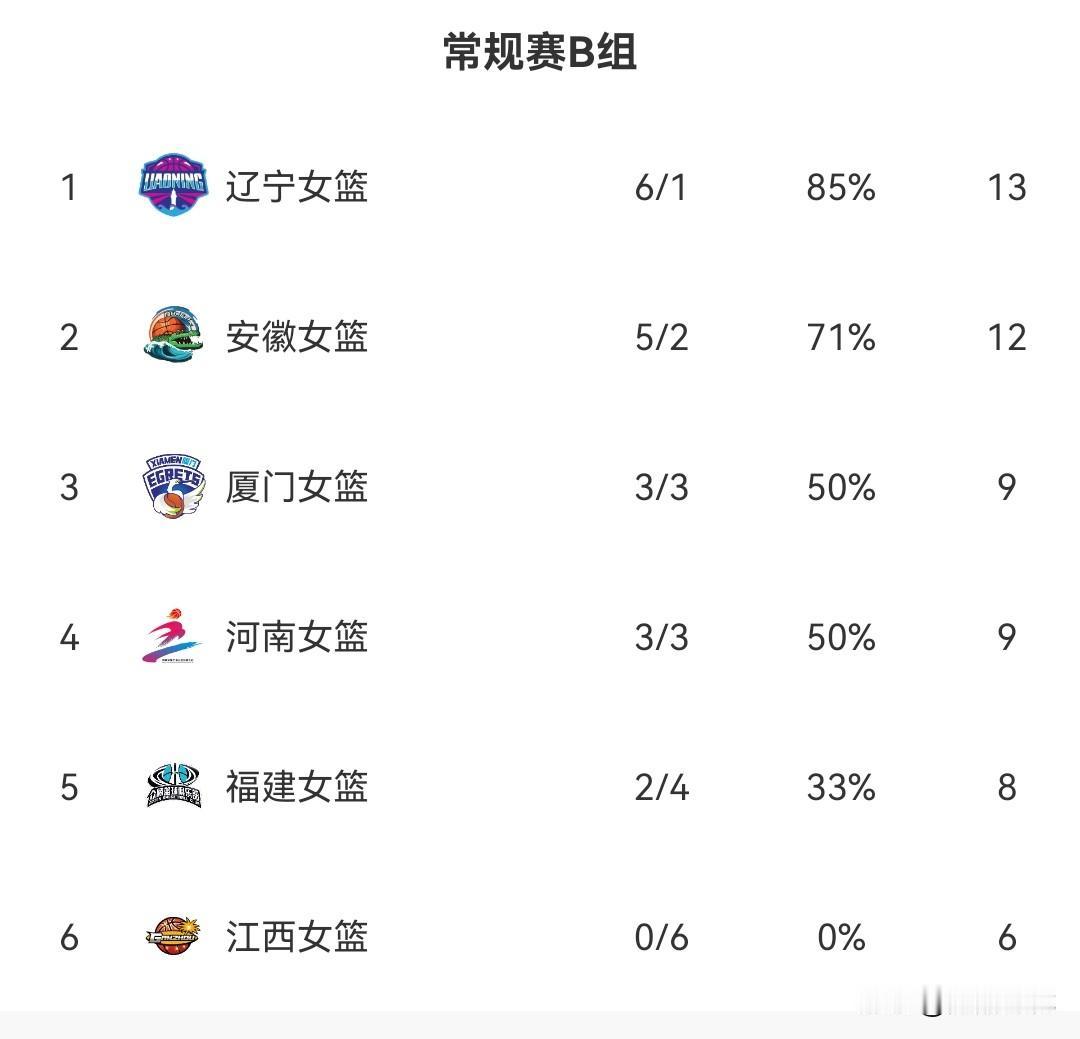
Task: Click the Anhui crocodile team logo
Action: (173, 336)
